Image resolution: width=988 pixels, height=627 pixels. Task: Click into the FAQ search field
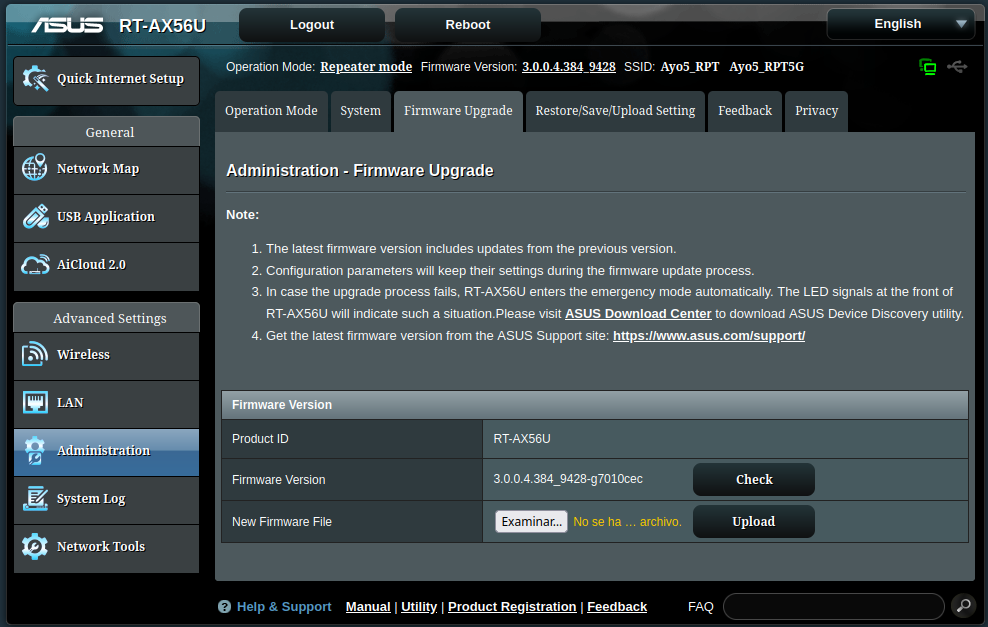coord(834,606)
